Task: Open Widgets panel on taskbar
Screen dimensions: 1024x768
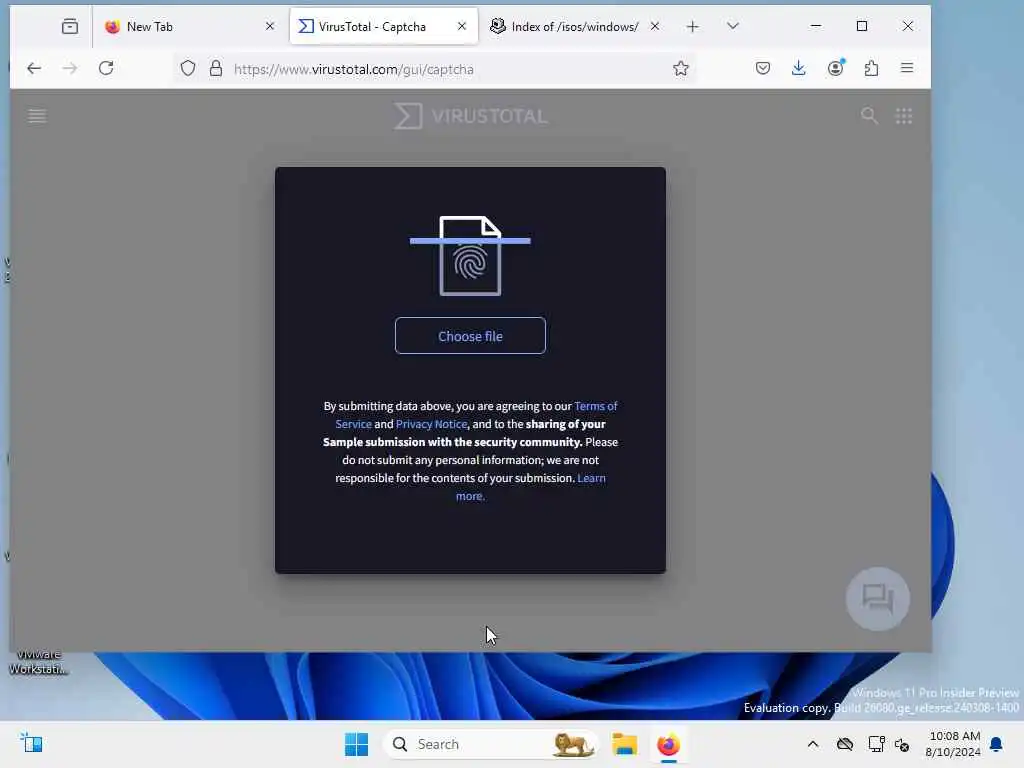Action: [31, 744]
